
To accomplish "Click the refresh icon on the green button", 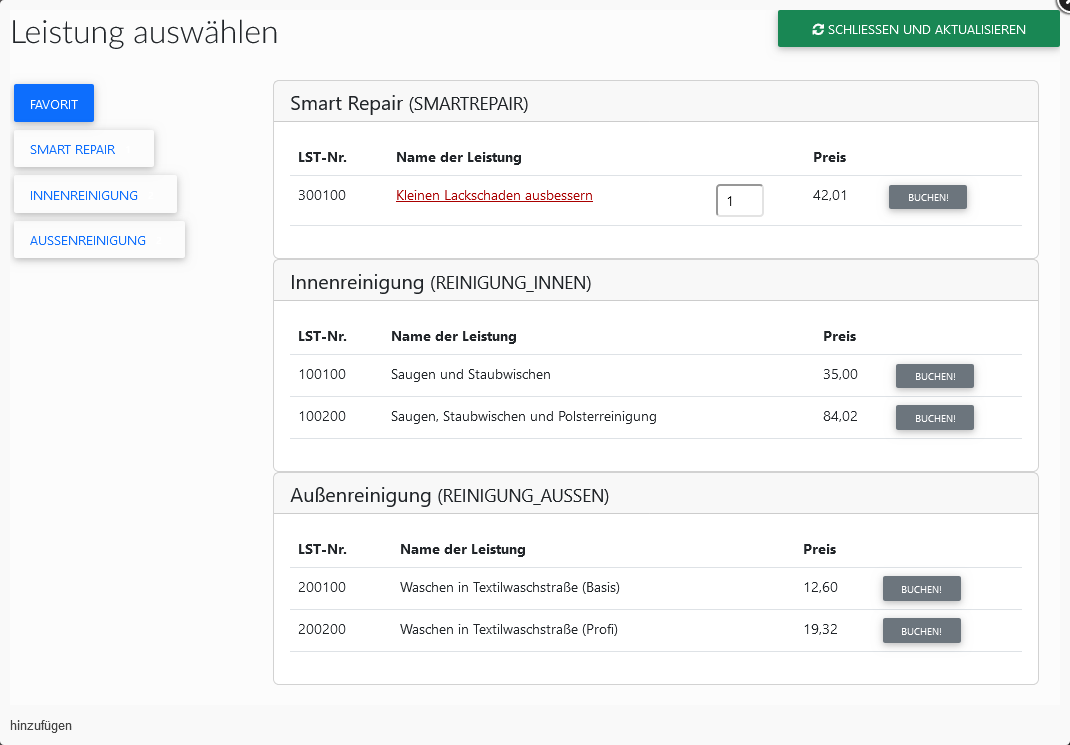I will (x=818, y=29).
